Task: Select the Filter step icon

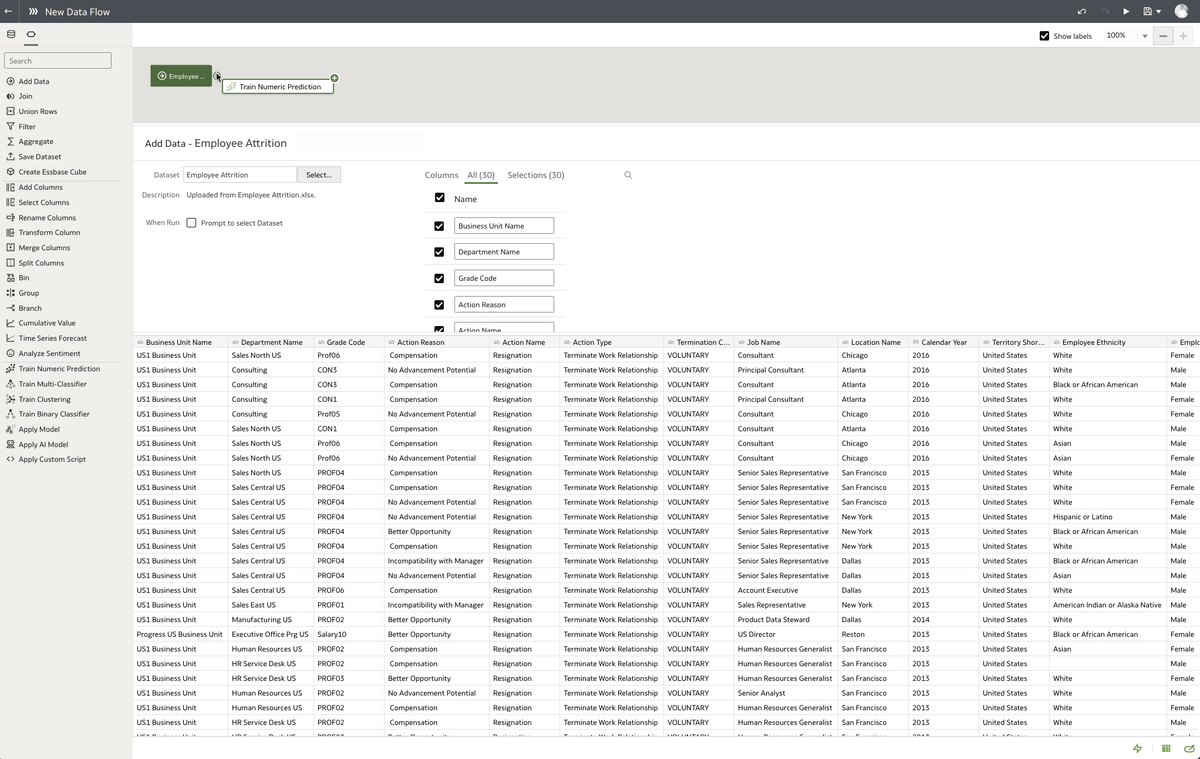Action: [11, 126]
